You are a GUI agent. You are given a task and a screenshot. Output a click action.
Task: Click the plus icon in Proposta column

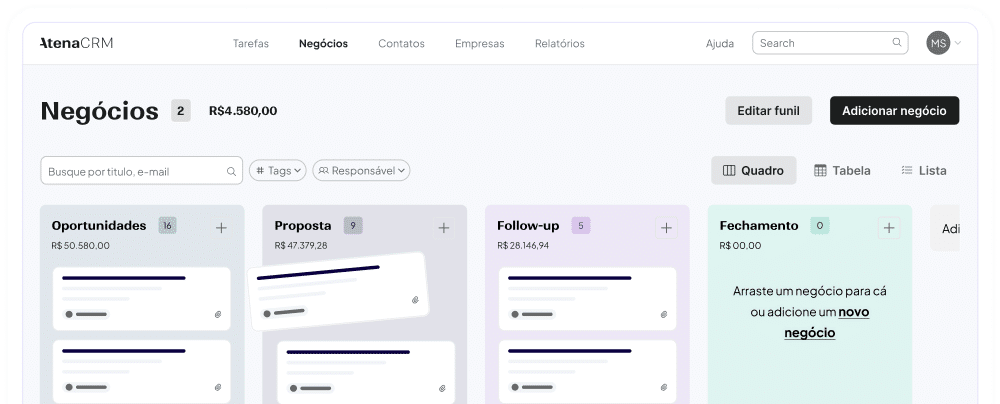pyautogui.click(x=444, y=228)
